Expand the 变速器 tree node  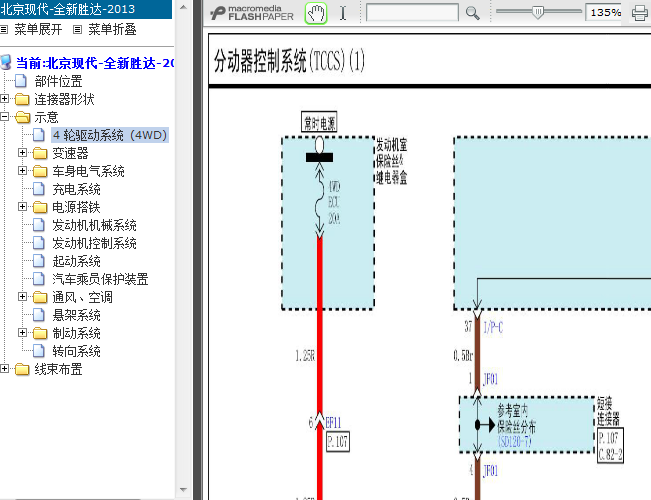[x=22, y=153]
